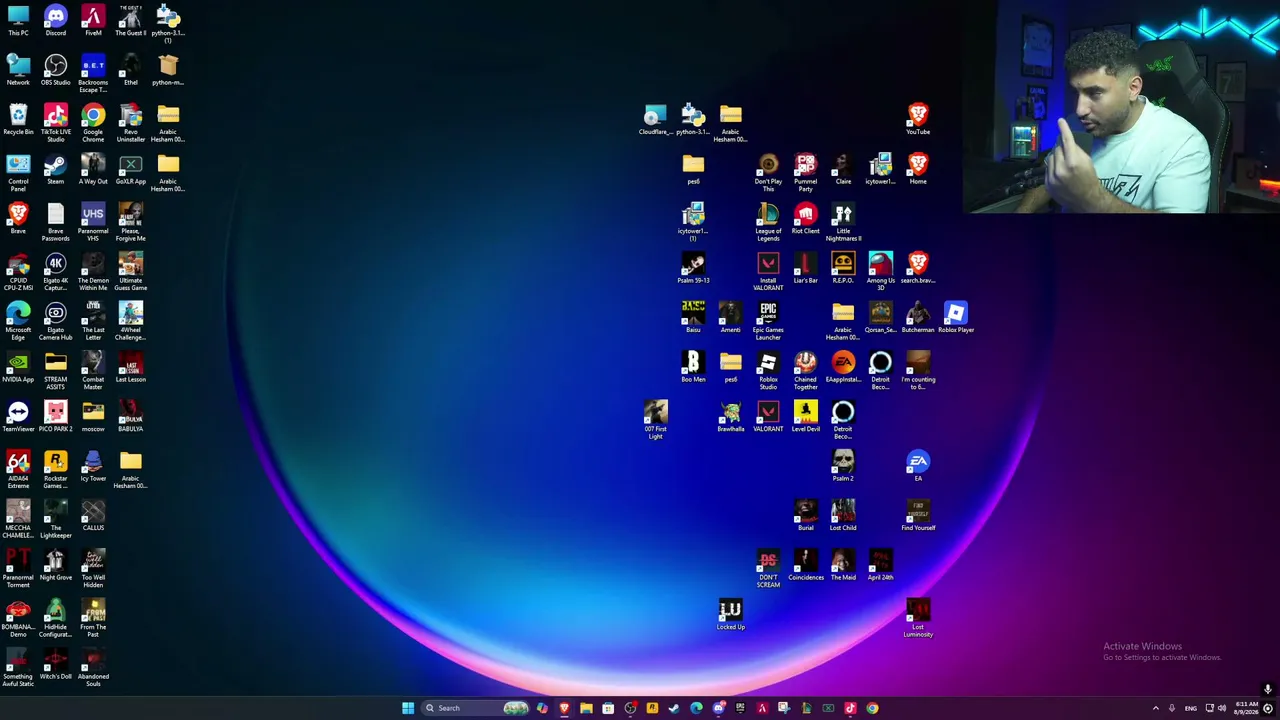The height and width of the screenshot is (720, 1280).
Task: Open TikTok LIVE Studio on taskbar
Action: (x=850, y=708)
